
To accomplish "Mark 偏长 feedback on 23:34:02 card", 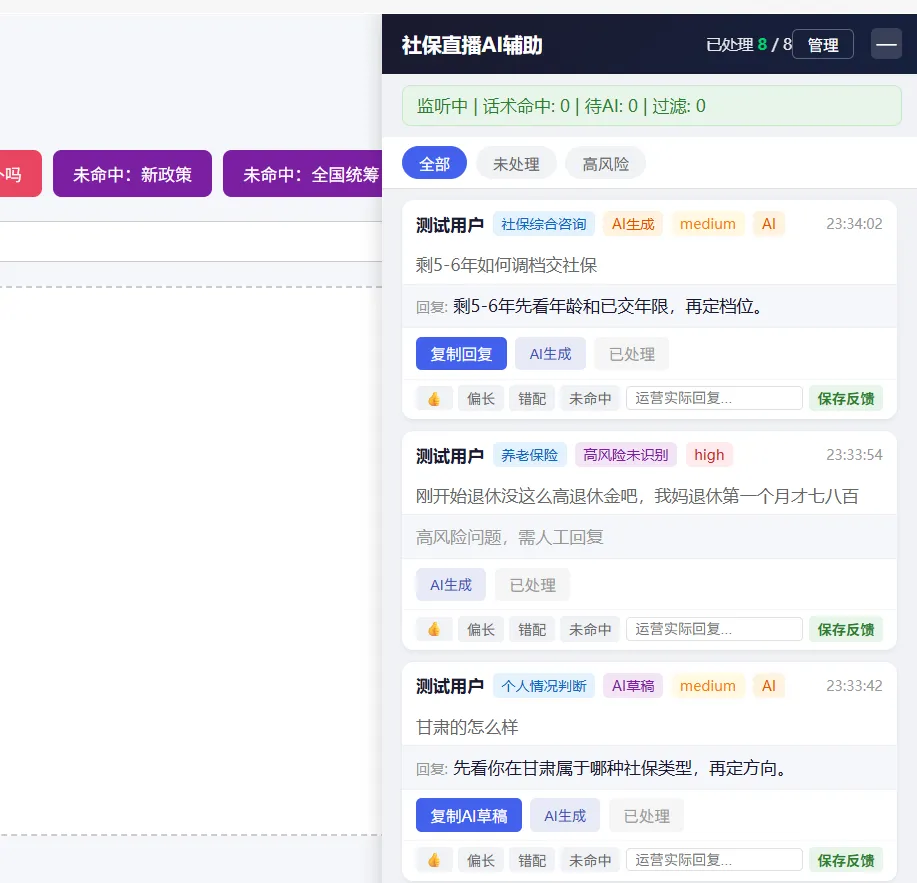I will point(481,399).
